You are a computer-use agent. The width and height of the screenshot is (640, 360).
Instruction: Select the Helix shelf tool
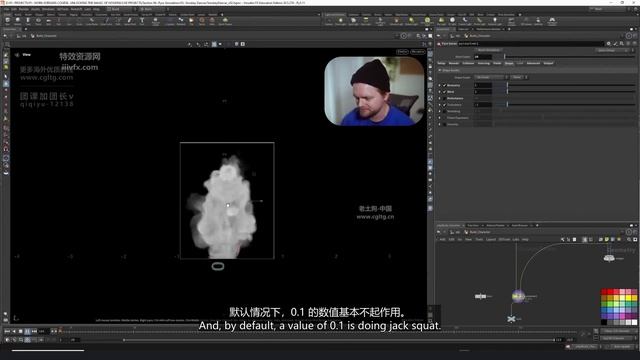point(212,20)
